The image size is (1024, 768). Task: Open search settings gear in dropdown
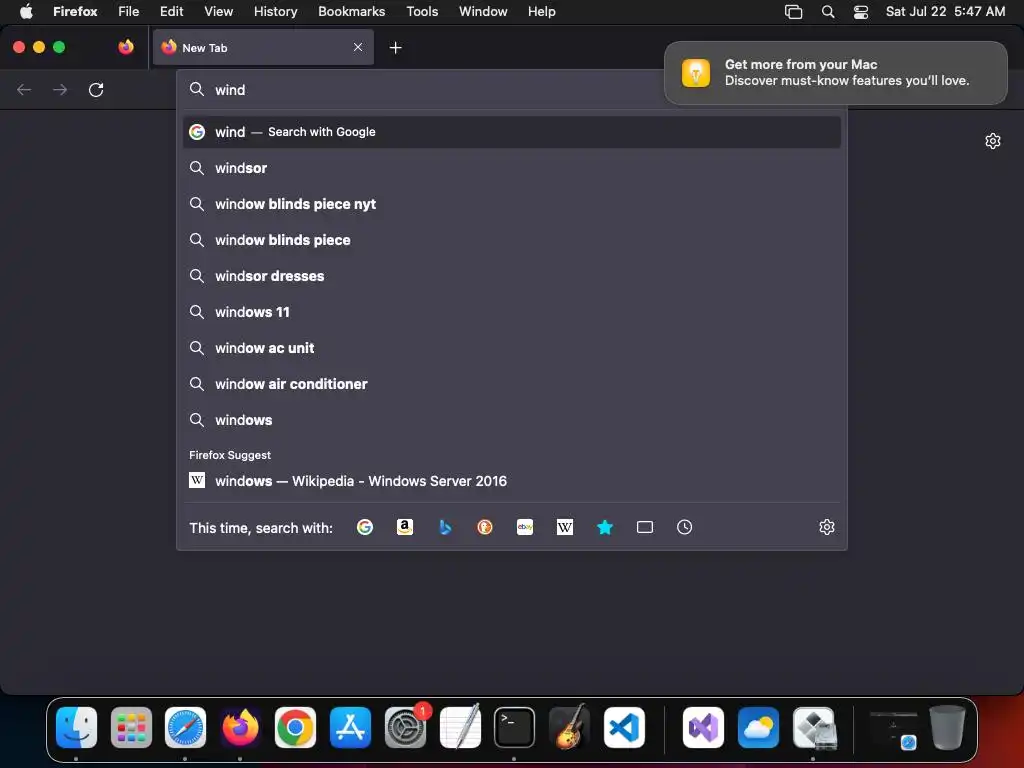tap(827, 527)
